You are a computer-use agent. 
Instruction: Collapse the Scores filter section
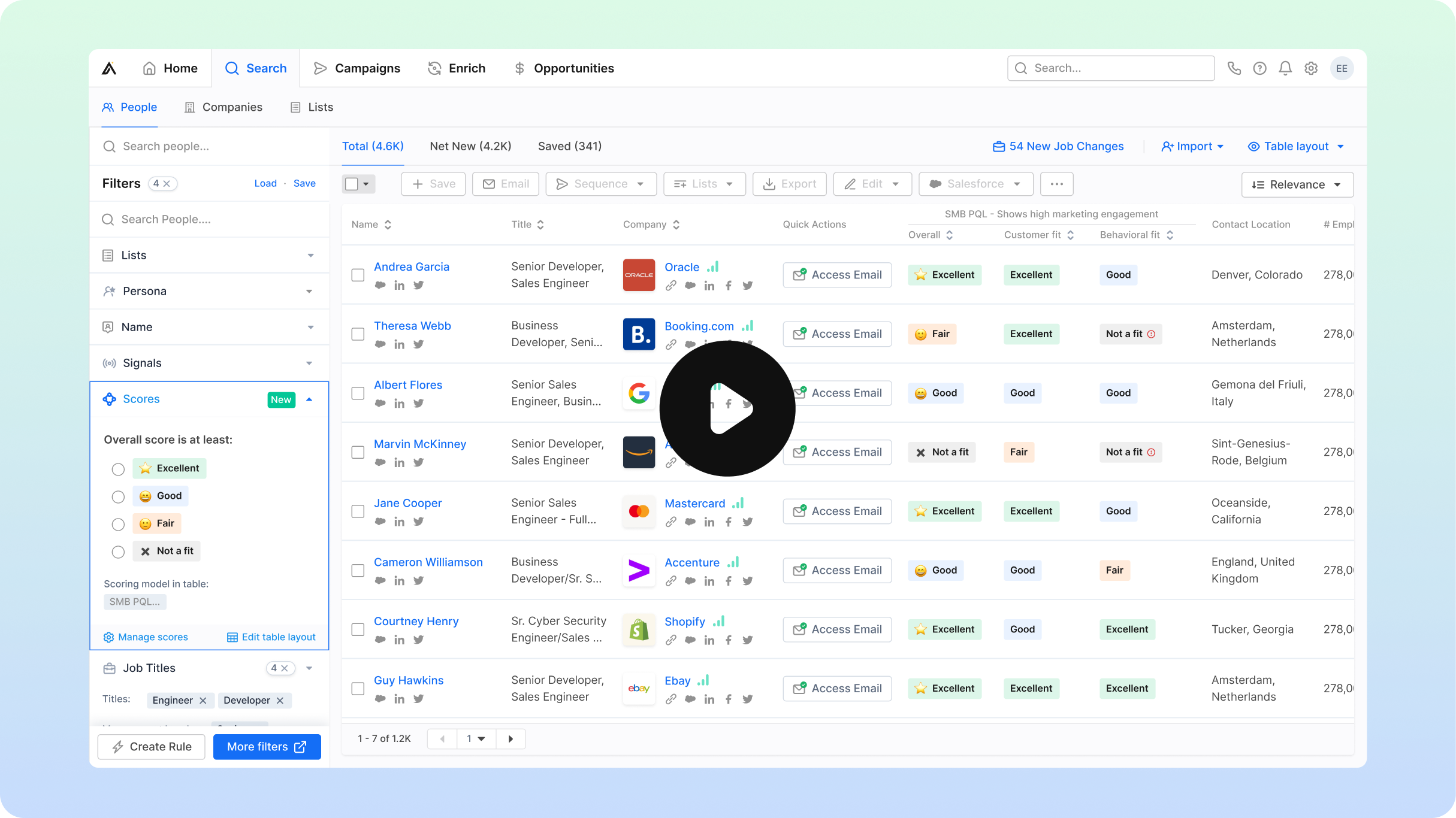tap(309, 399)
